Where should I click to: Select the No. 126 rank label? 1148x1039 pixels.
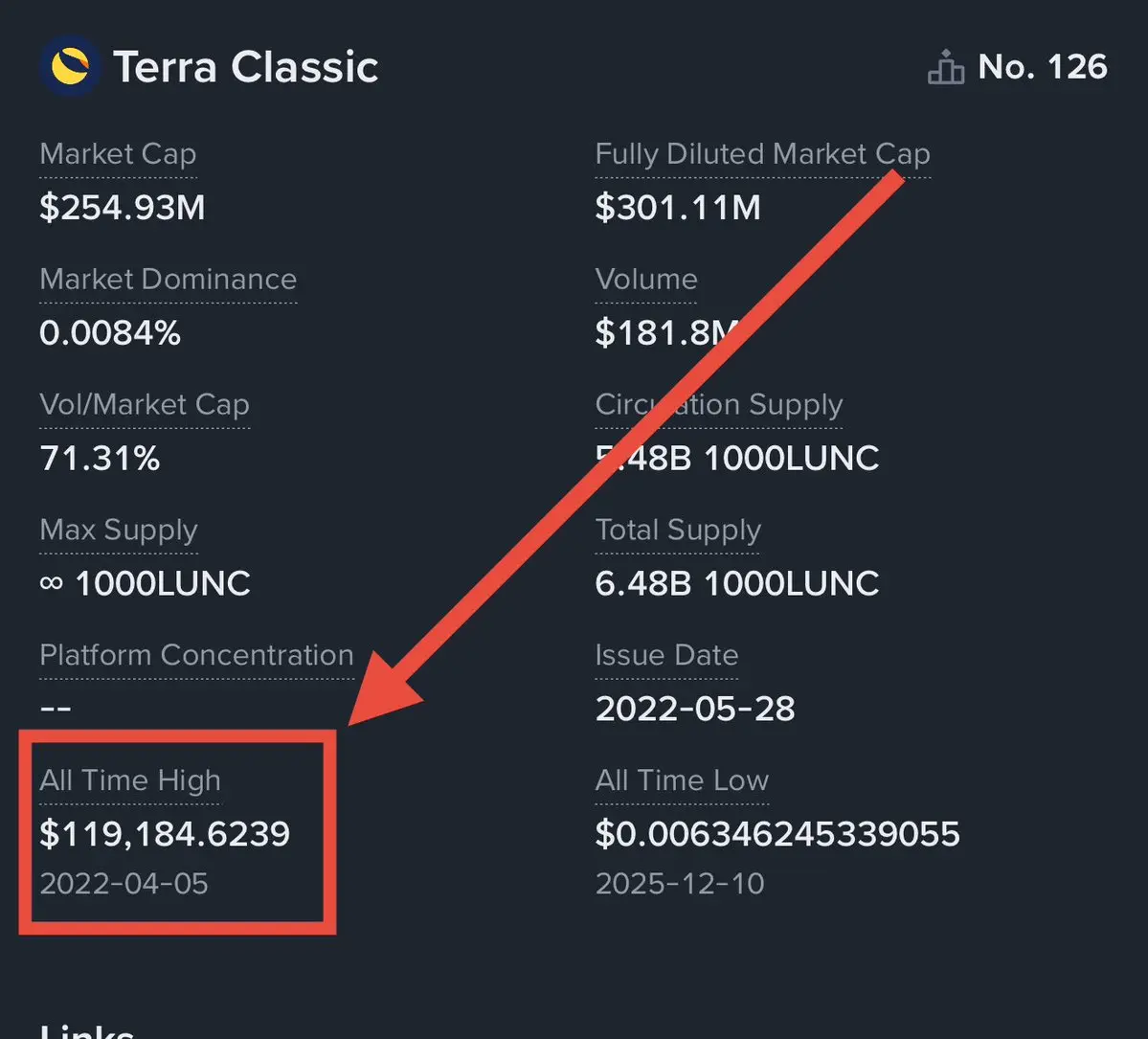point(1043,67)
